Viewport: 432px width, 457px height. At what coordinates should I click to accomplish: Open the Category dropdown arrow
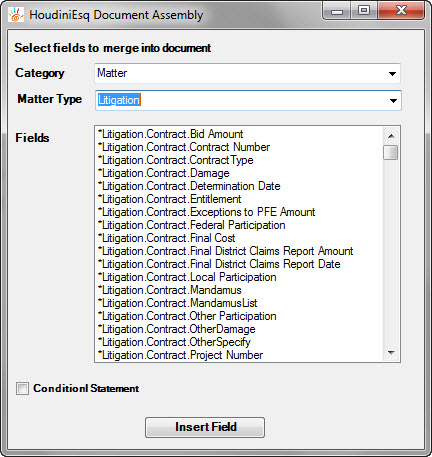click(x=392, y=74)
